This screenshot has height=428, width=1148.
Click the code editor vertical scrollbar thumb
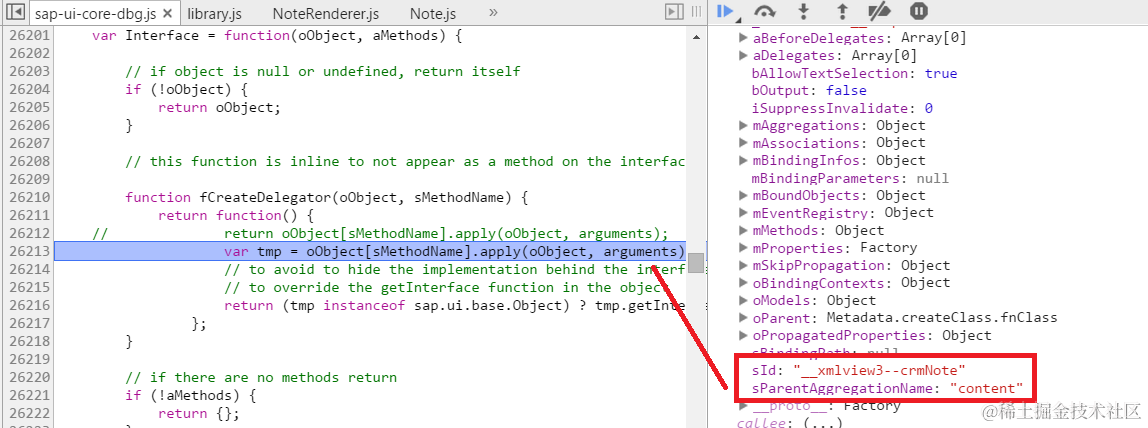click(x=696, y=263)
